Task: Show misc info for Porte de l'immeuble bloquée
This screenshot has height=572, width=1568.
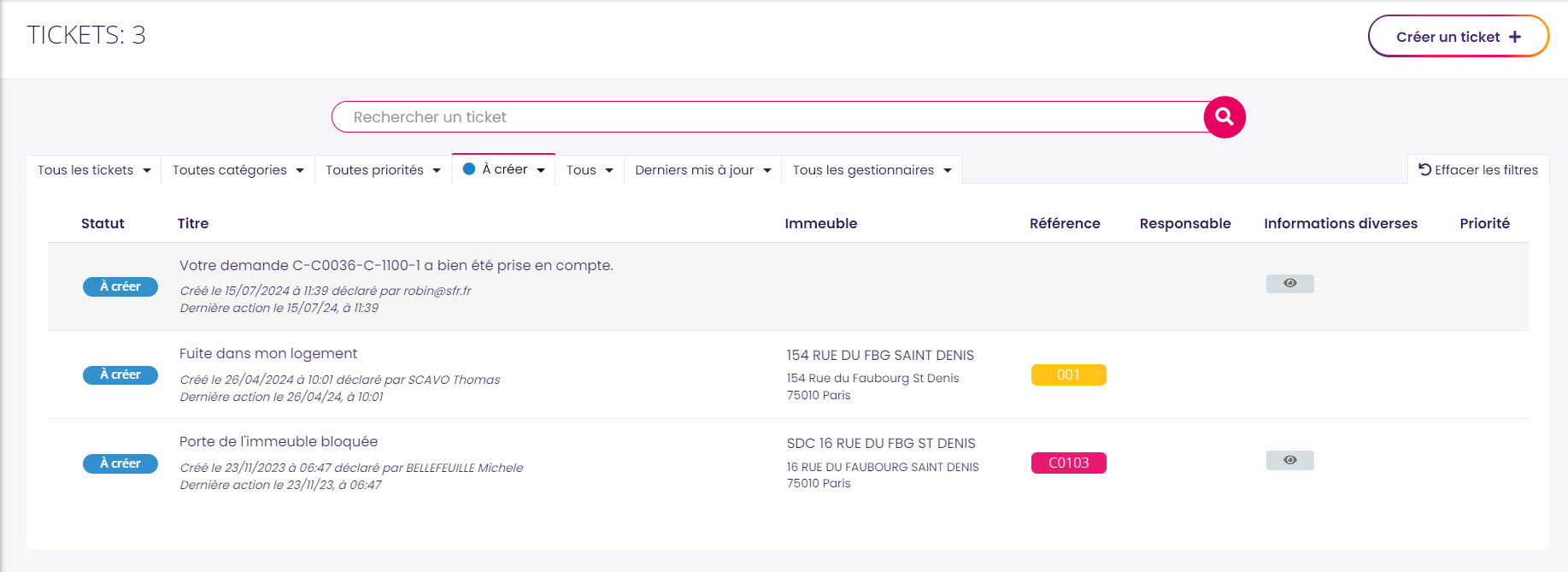Action: [x=1289, y=461]
